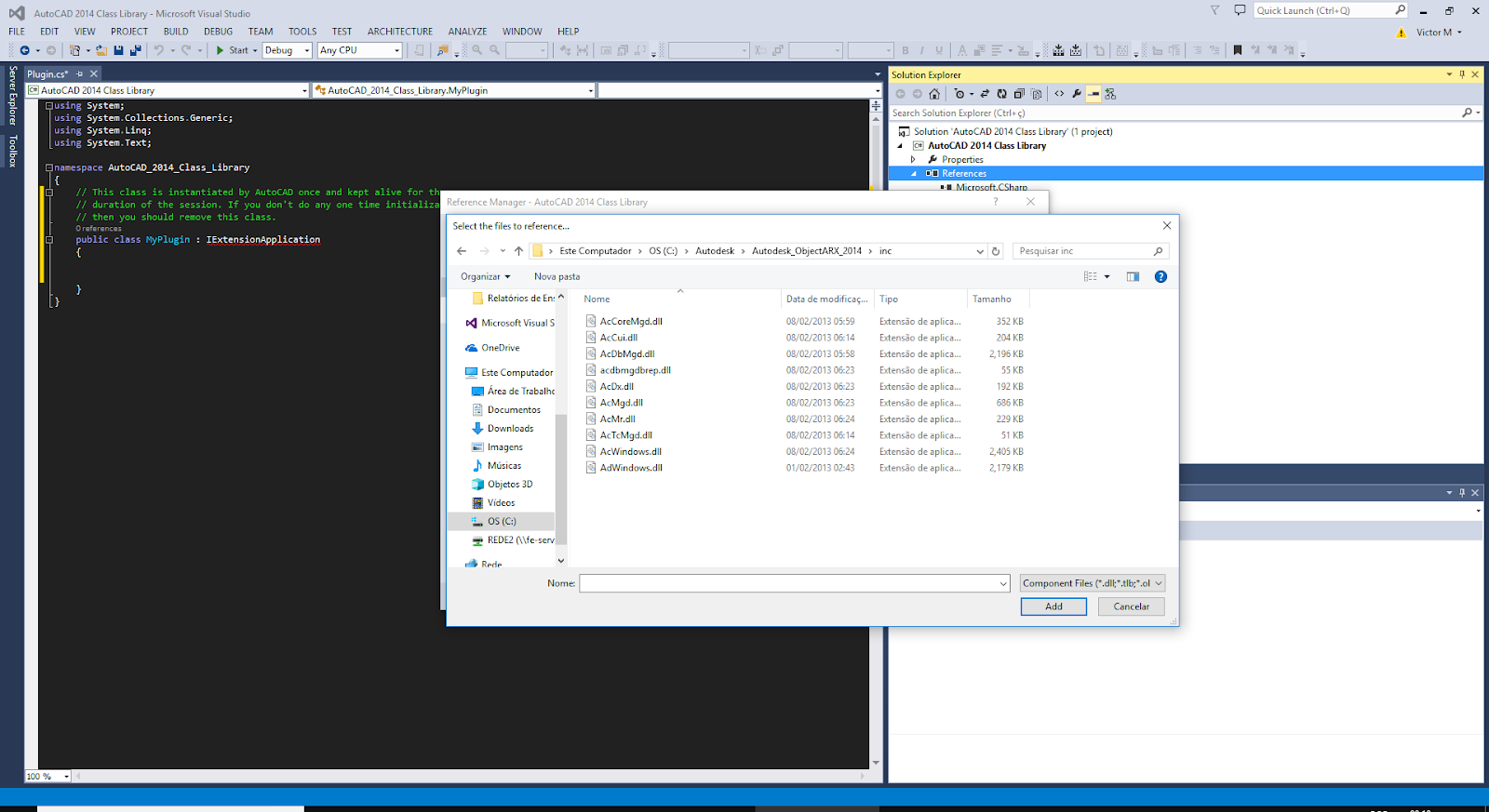Image resolution: width=1489 pixels, height=812 pixels.
Task: Select Downloads in the navigation pane
Action: (x=510, y=429)
